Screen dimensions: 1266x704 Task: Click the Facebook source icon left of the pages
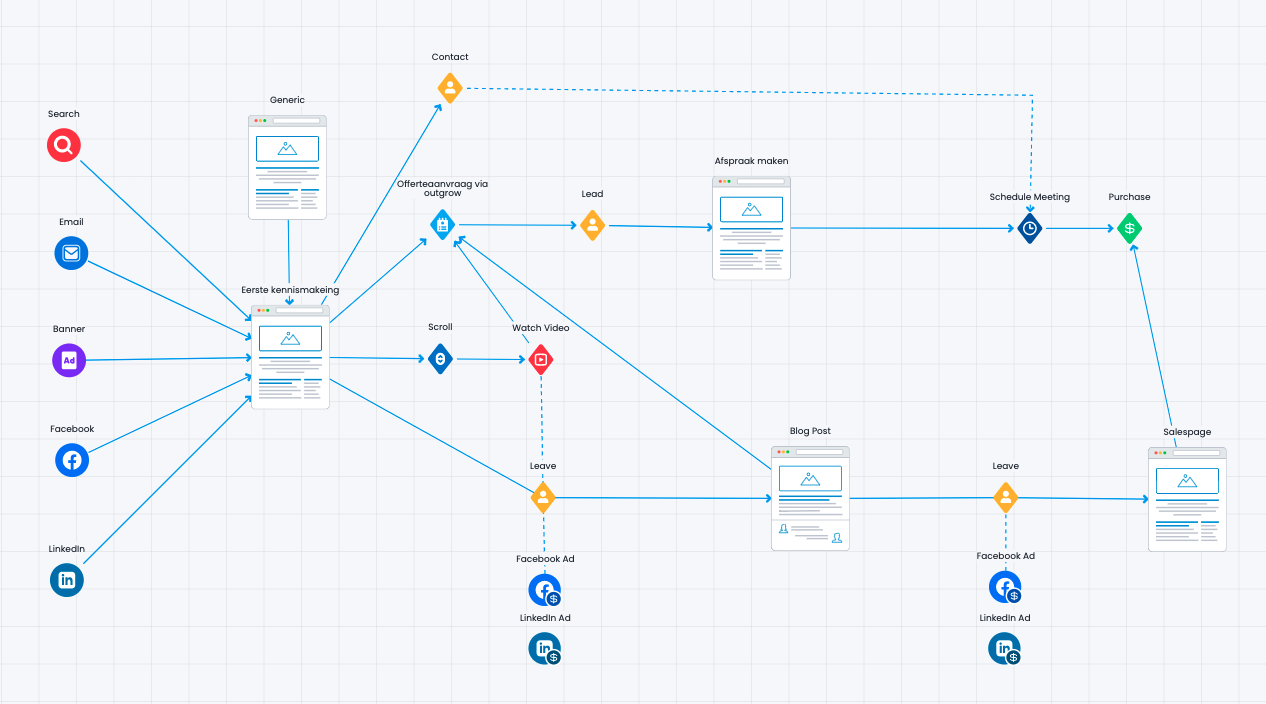[72, 460]
